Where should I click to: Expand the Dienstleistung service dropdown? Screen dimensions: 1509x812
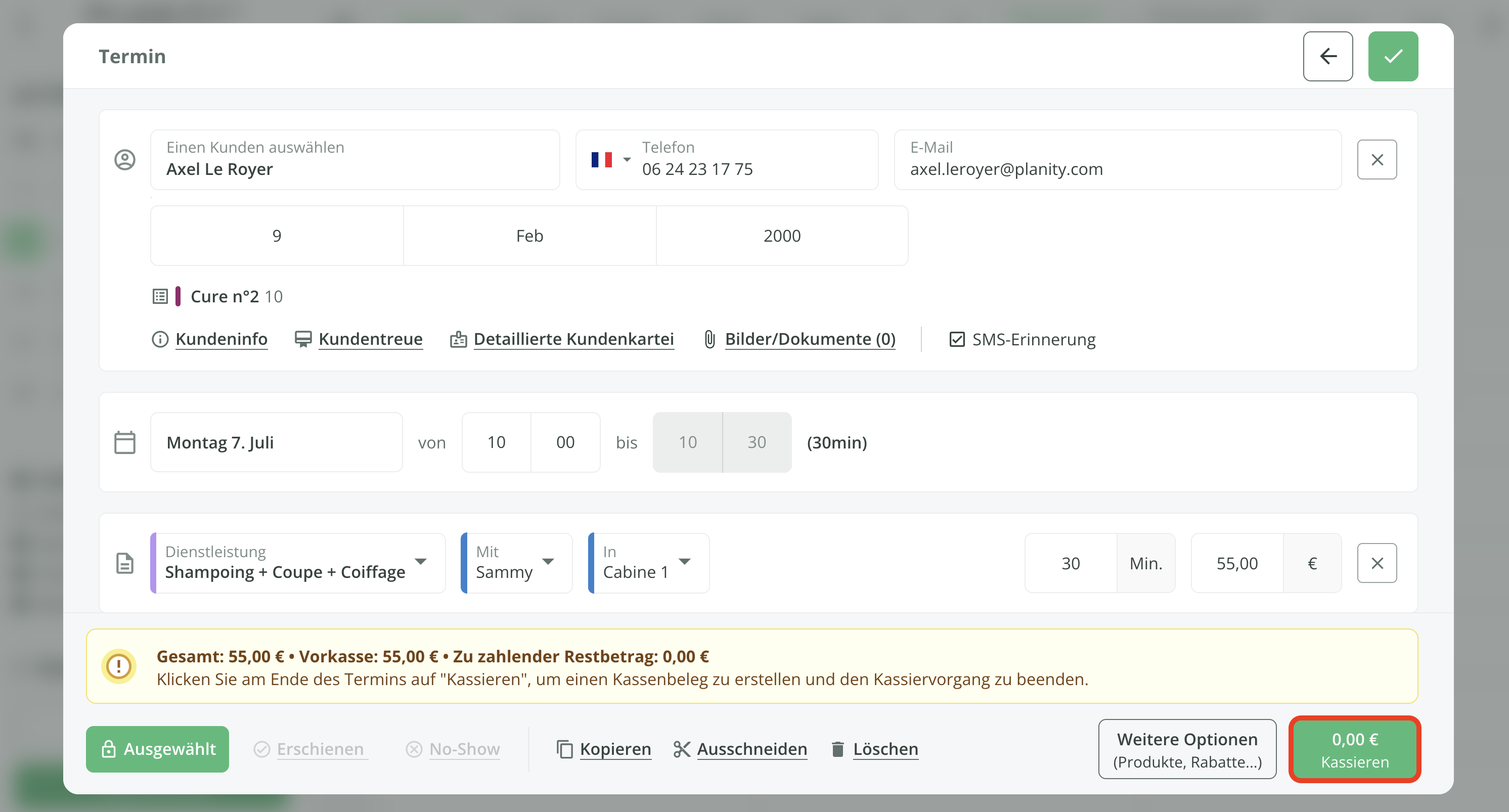[420, 562]
